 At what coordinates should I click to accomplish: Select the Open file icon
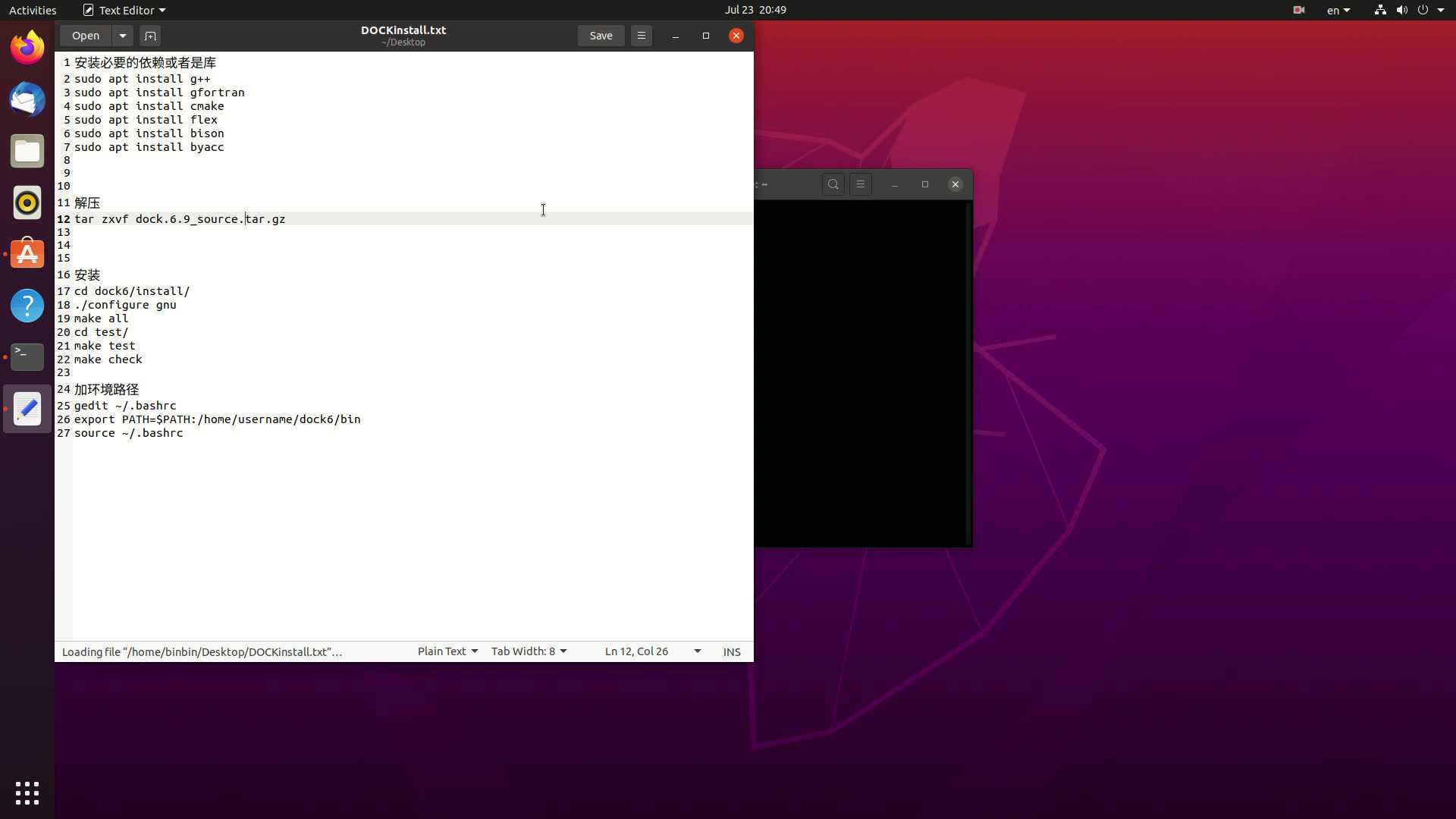click(x=86, y=36)
